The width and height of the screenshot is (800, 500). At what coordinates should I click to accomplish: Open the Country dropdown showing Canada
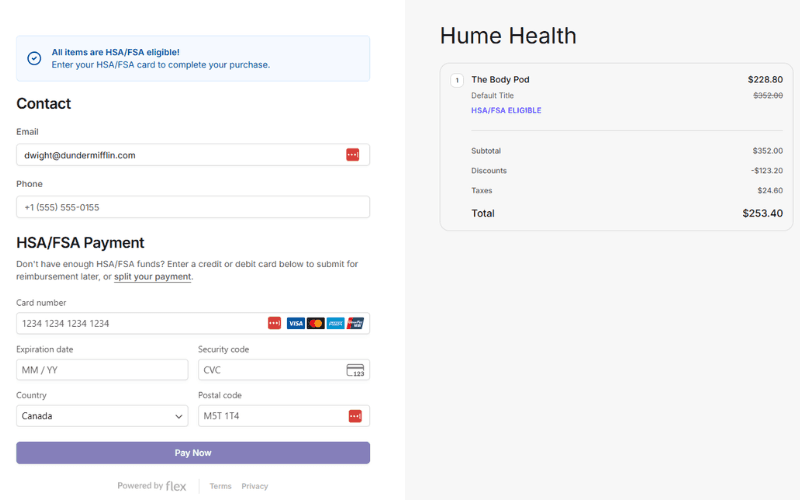(102, 416)
